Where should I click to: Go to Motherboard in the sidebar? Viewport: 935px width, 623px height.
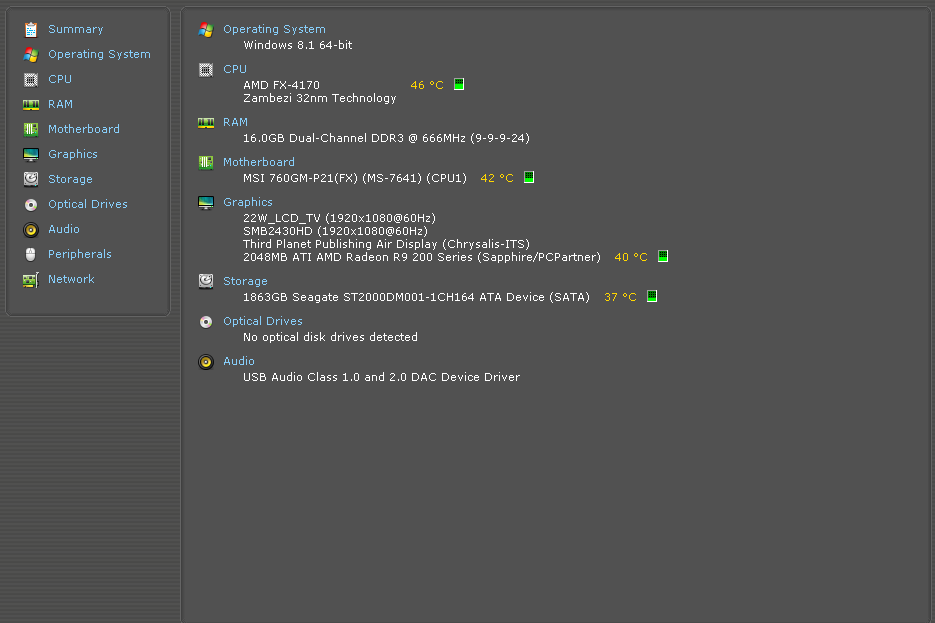click(83, 129)
